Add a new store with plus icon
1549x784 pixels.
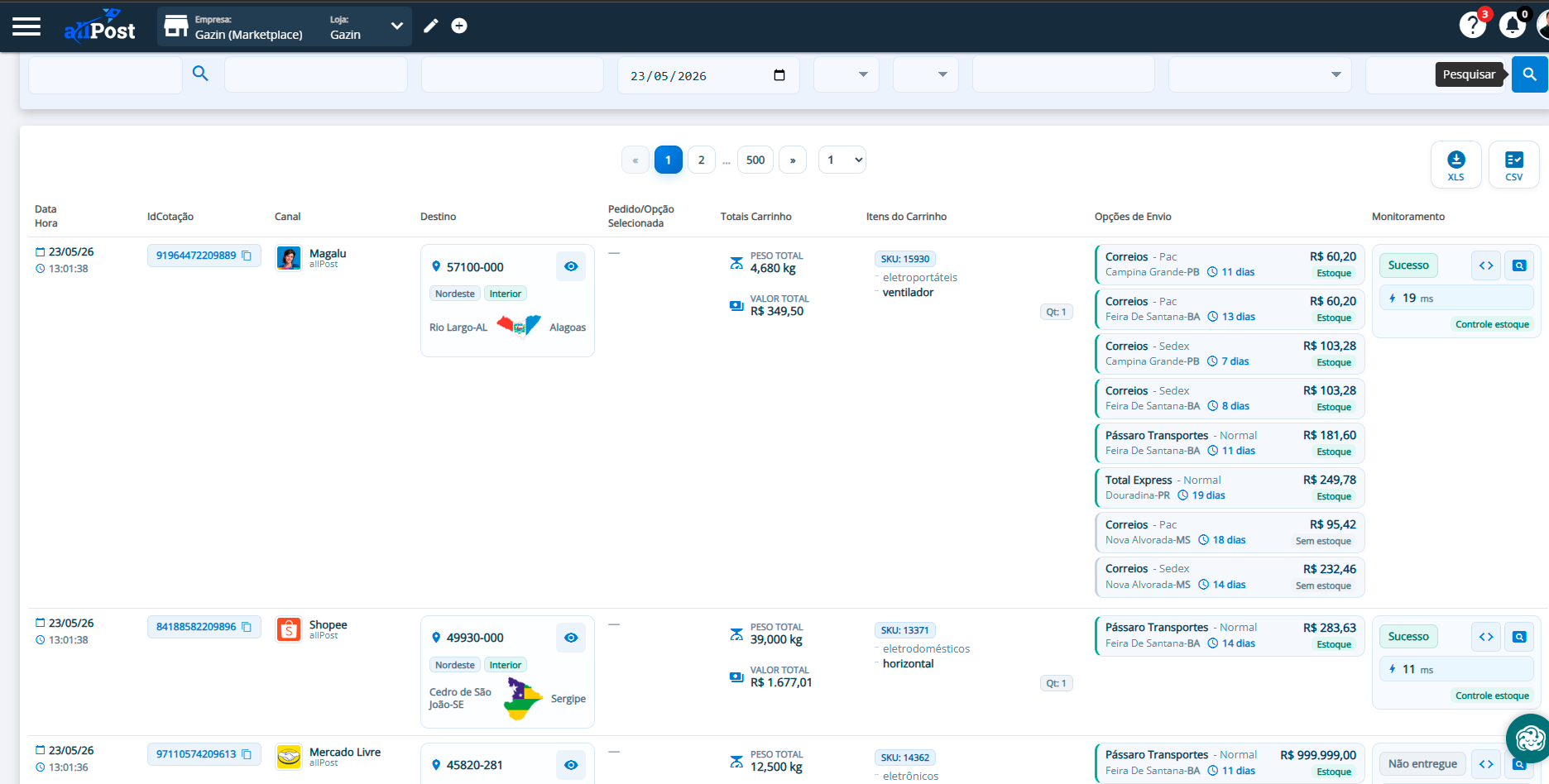[459, 26]
